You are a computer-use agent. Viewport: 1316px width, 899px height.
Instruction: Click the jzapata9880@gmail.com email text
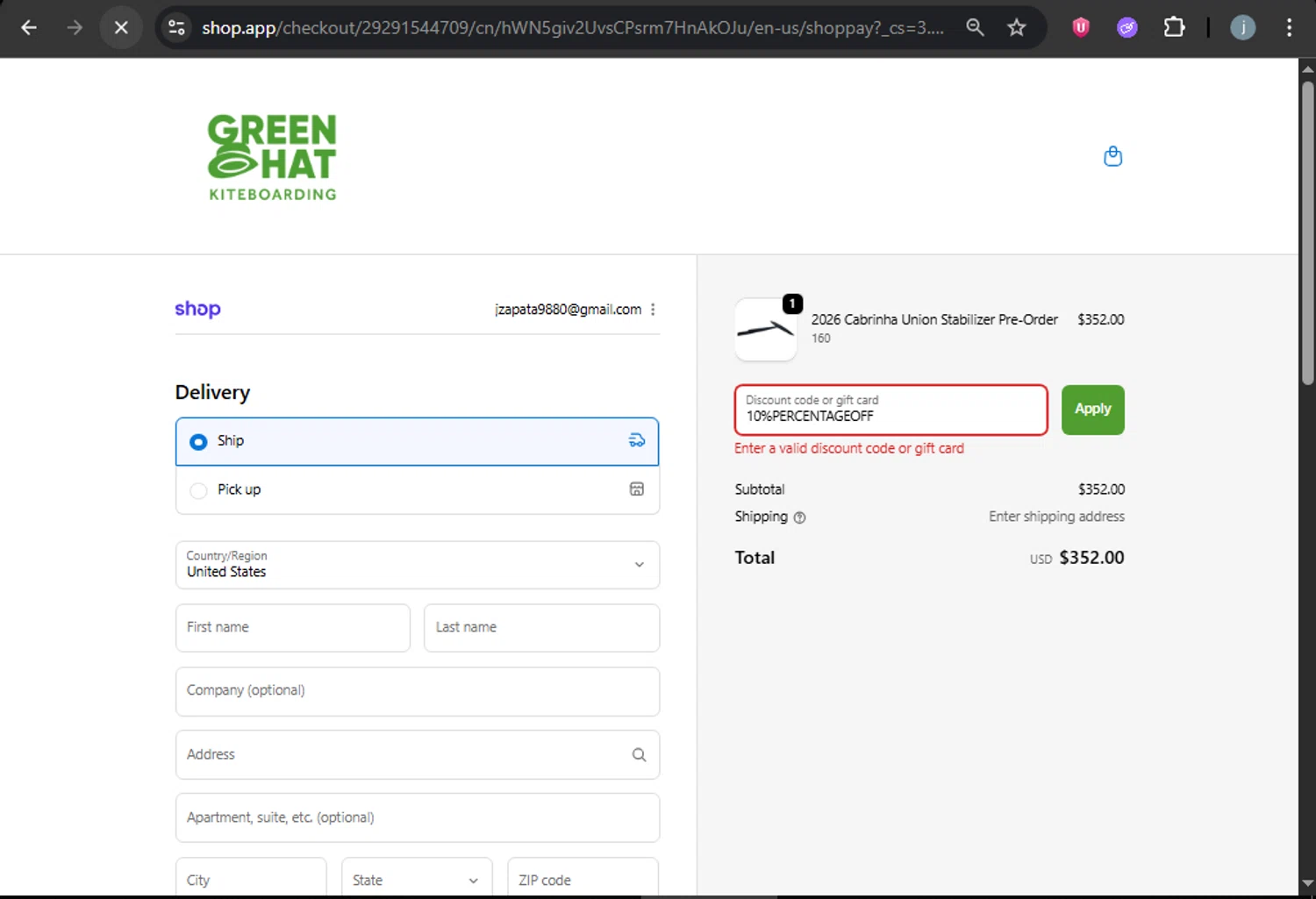(568, 310)
